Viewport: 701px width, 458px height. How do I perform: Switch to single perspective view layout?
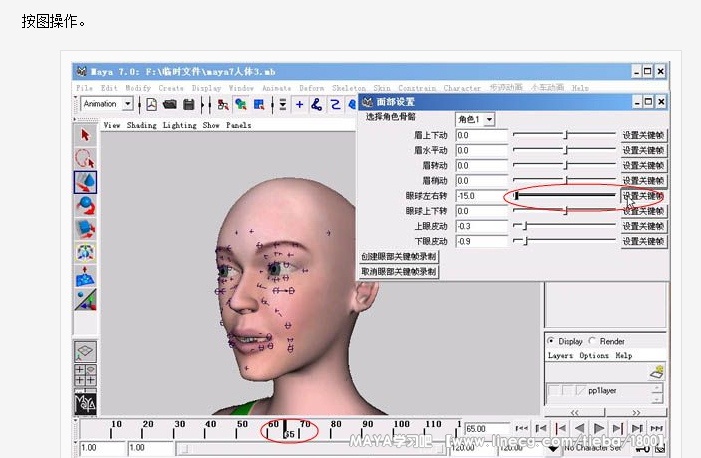[x=85, y=352]
